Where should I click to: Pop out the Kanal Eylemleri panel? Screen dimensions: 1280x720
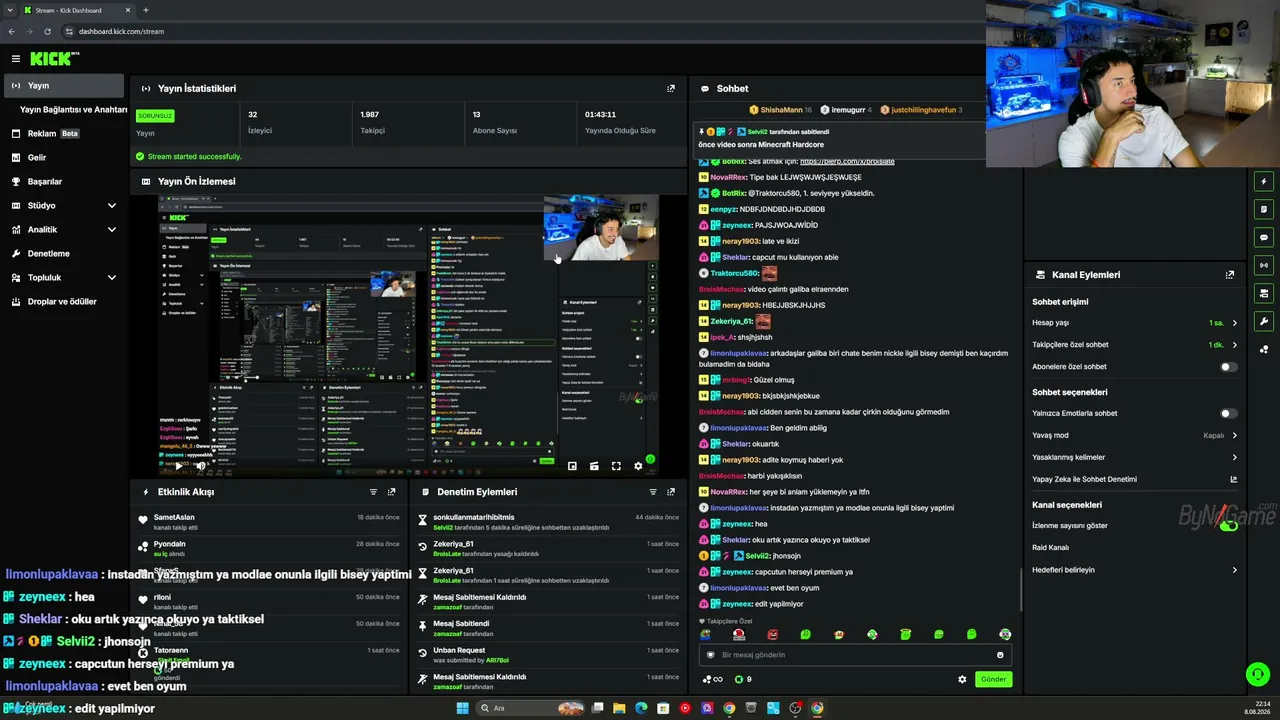[x=1230, y=275]
